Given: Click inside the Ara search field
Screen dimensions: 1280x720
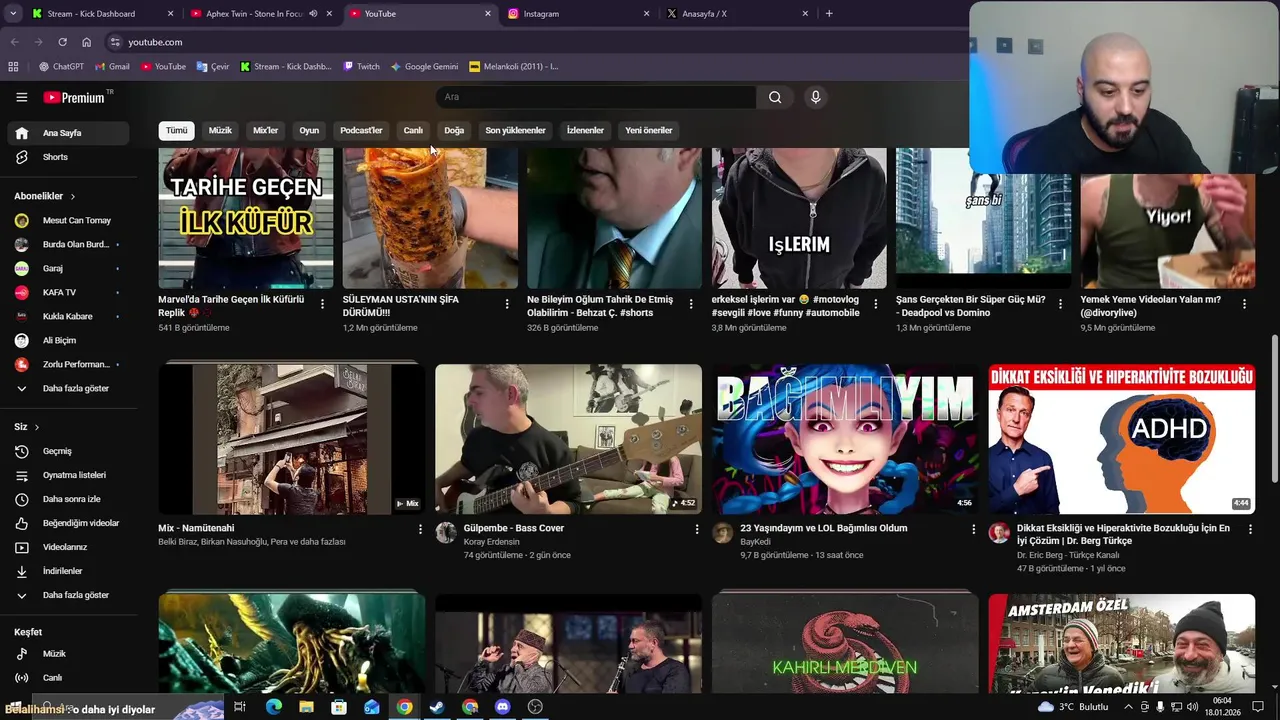Looking at the screenshot, I should 596,97.
